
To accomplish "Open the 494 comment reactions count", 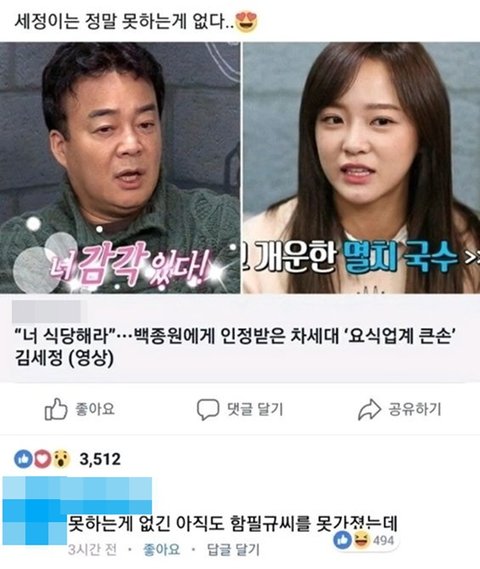I will point(383,541).
